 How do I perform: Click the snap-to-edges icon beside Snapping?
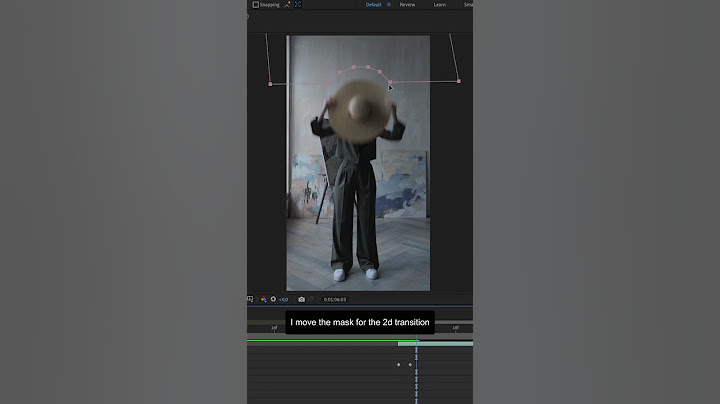click(x=287, y=5)
